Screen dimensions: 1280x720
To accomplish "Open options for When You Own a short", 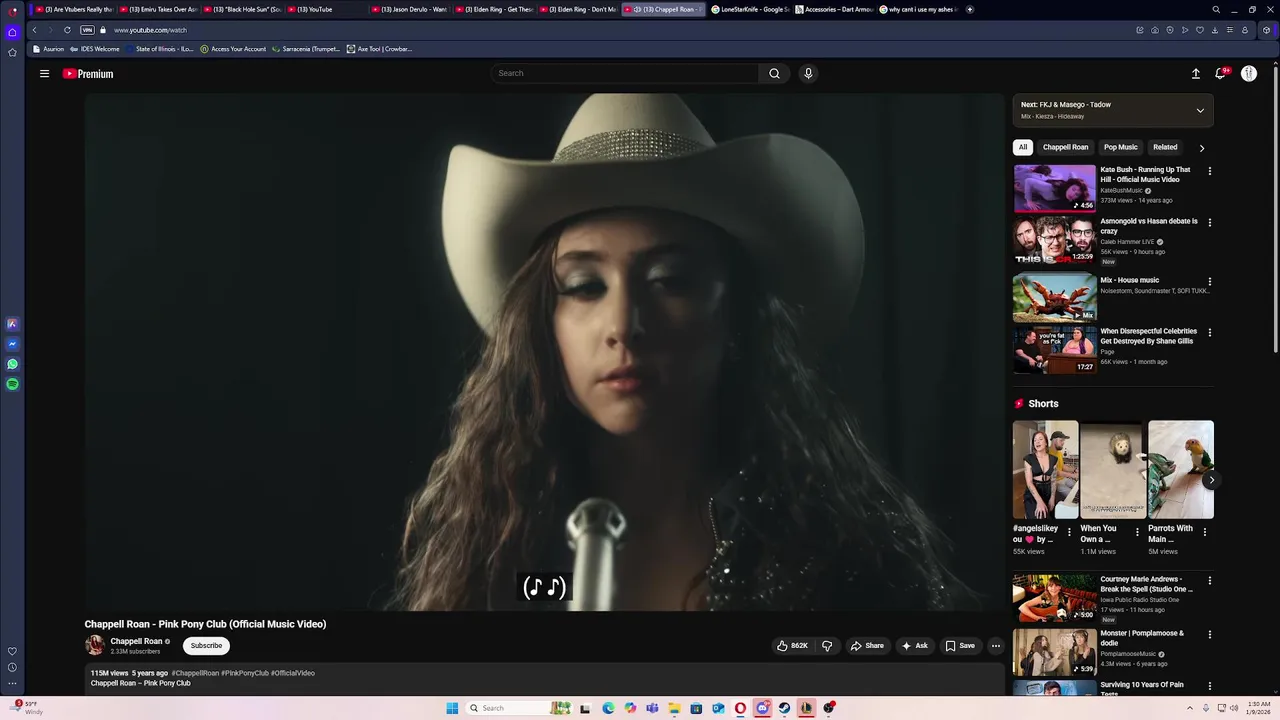I will pos(1137,532).
